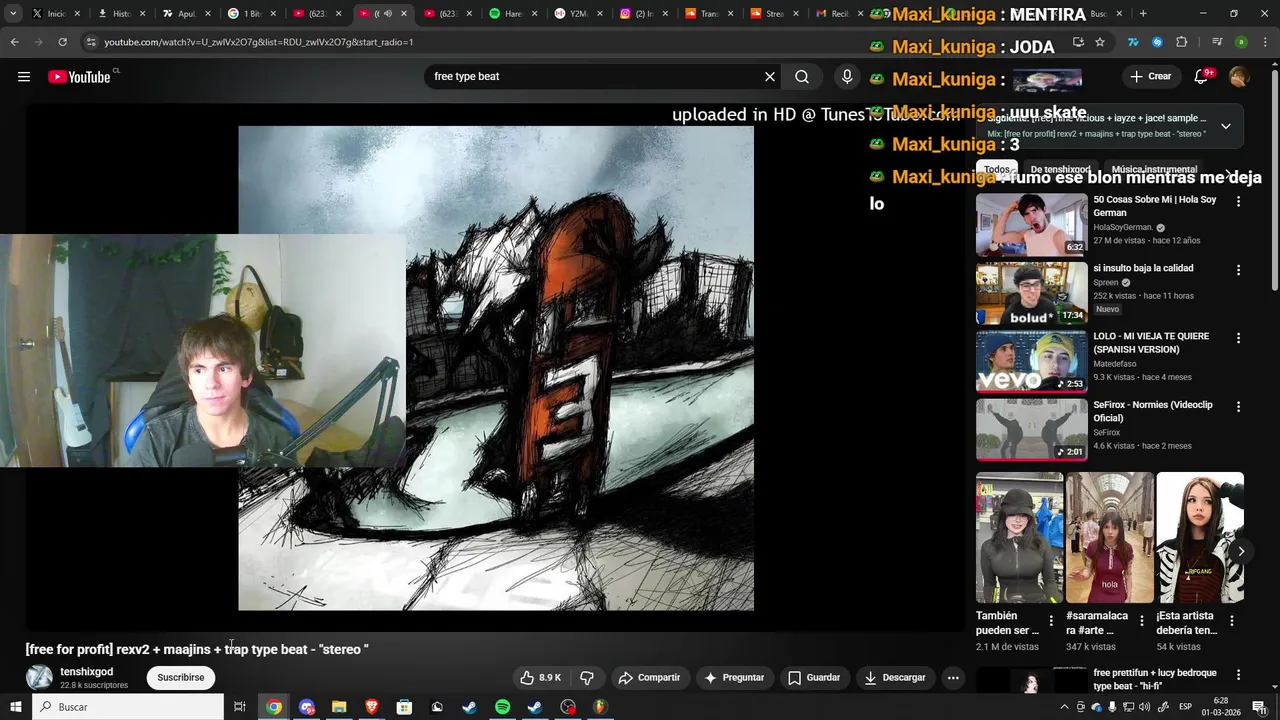Image resolution: width=1280 pixels, height=720 pixels.
Task: Open Esta artista debería ten short
Action: 1200,538
